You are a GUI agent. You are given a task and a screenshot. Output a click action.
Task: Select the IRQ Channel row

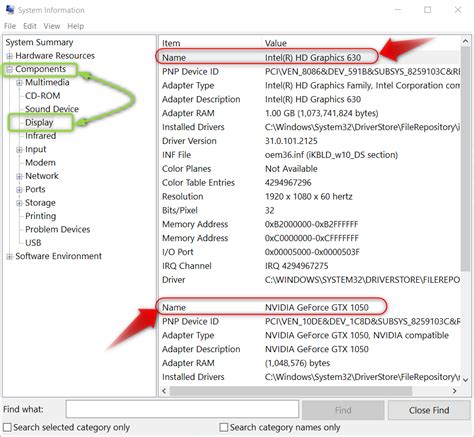(x=310, y=266)
